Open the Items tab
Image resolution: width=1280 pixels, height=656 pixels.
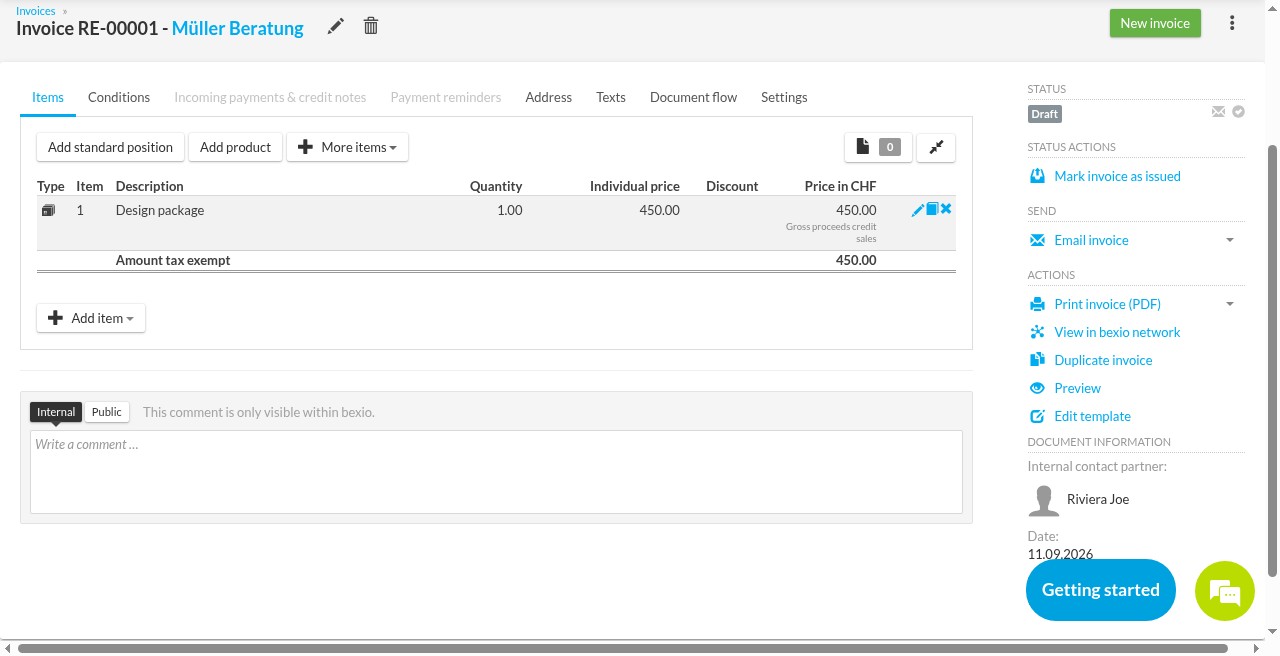[48, 97]
